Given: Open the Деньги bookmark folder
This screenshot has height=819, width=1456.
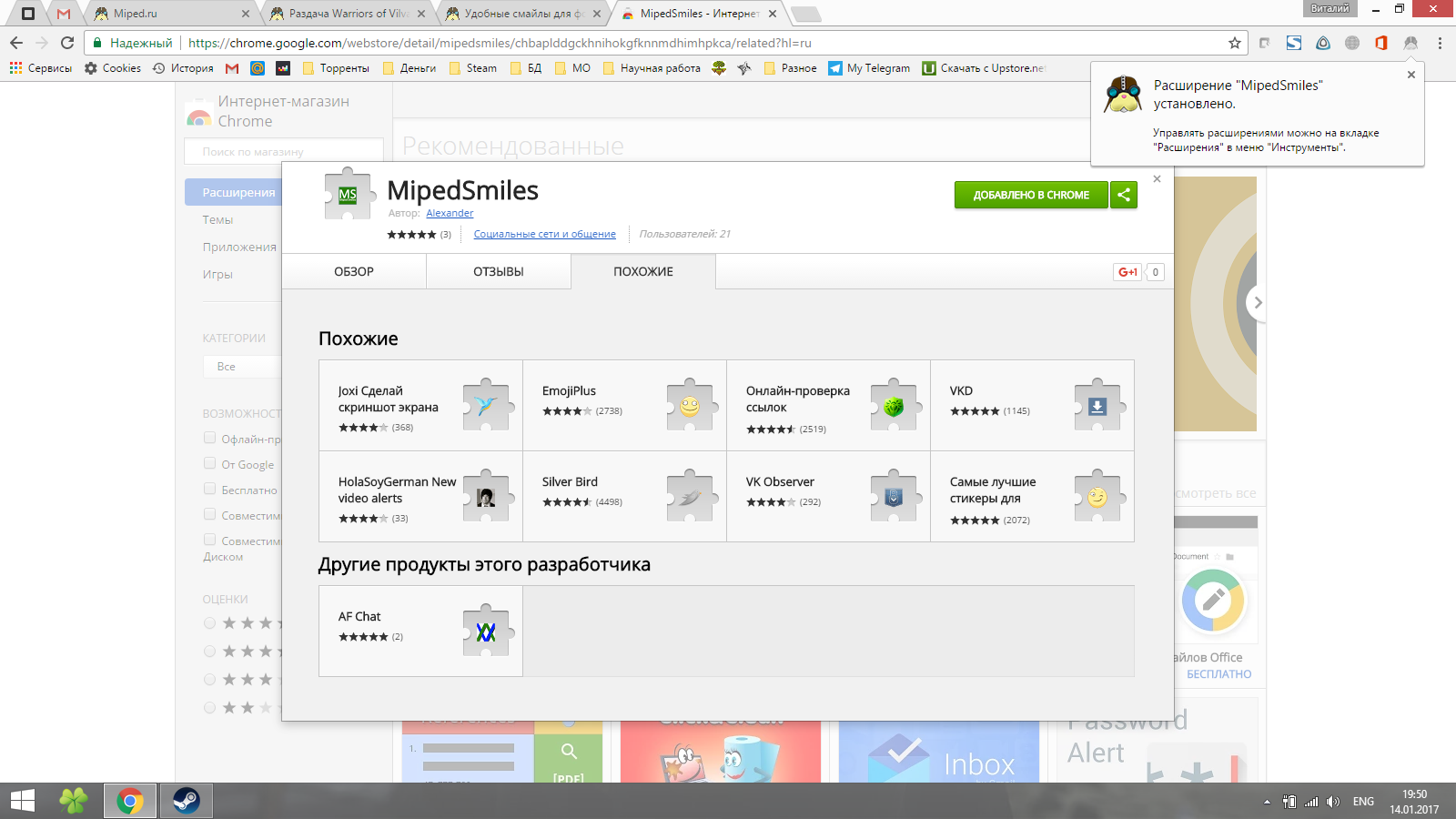Looking at the screenshot, I should (409, 68).
